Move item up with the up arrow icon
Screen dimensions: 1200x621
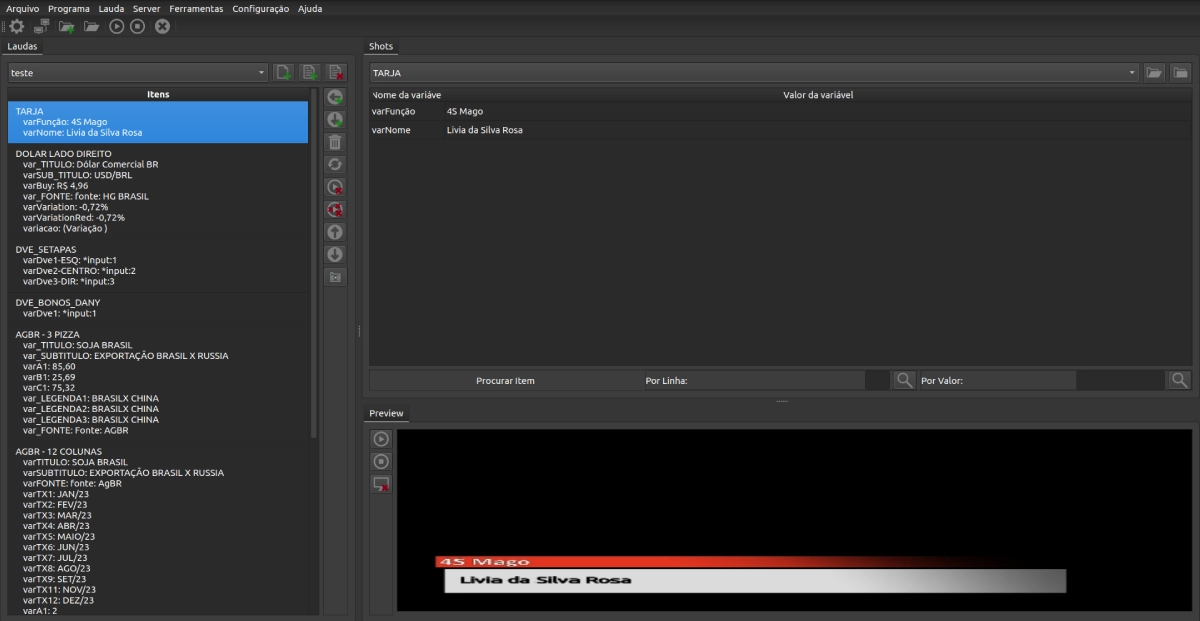(x=335, y=232)
